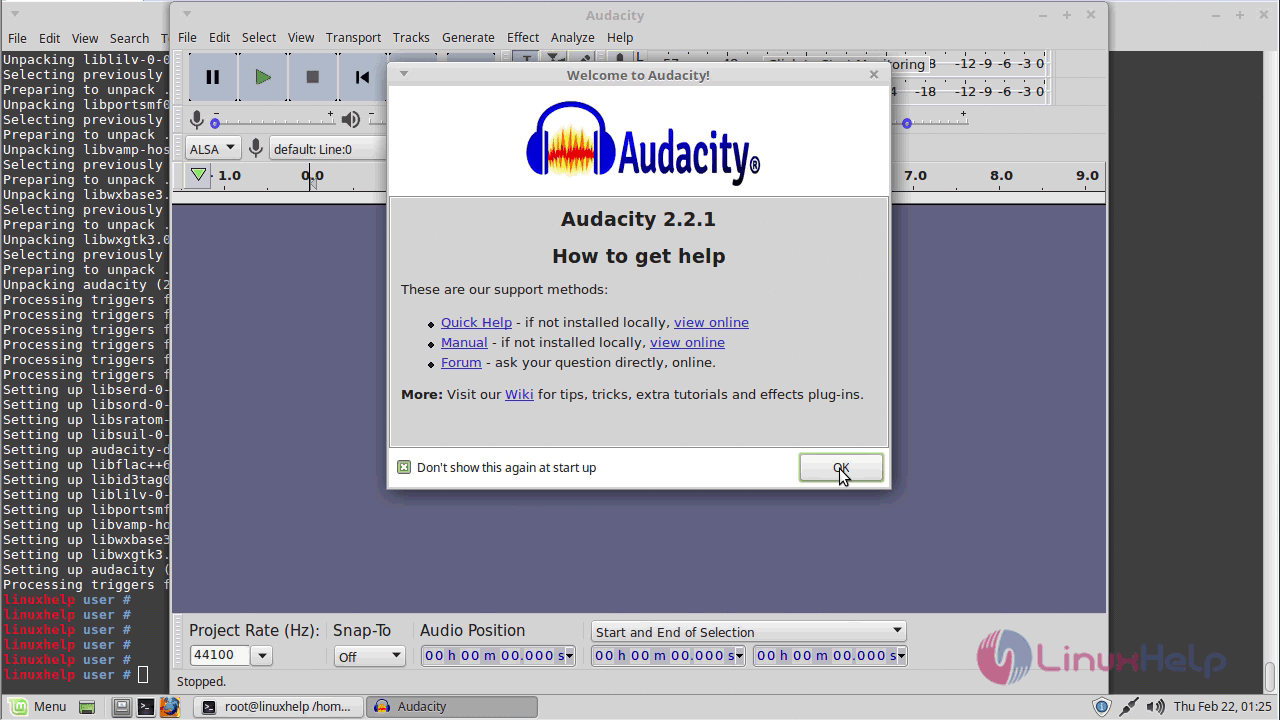Click green triangle timeline pin button
The height and width of the screenshot is (720, 1280).
pos(199,176)
